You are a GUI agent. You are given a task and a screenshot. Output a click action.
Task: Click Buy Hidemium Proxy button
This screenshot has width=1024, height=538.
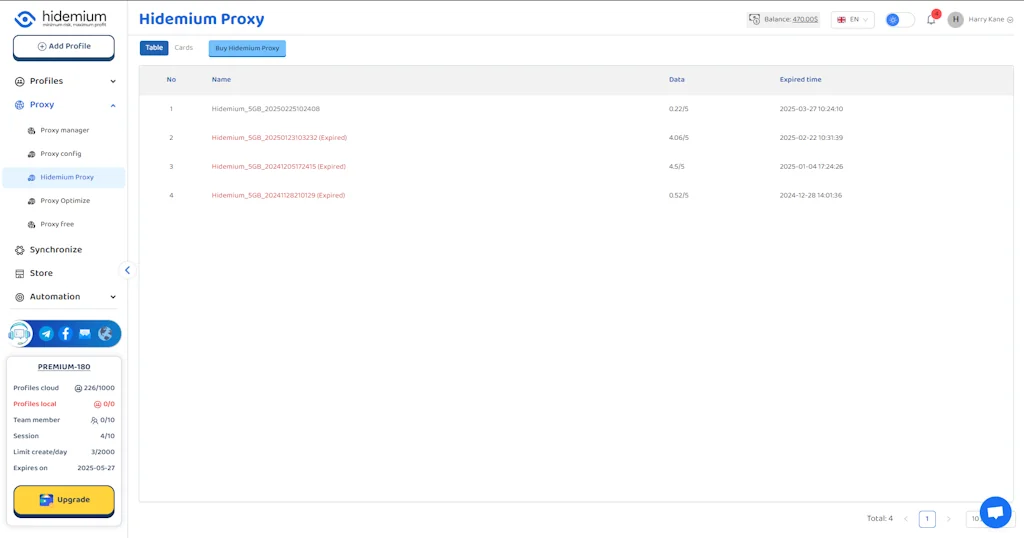pyautogui.click(x=247, y=48)
